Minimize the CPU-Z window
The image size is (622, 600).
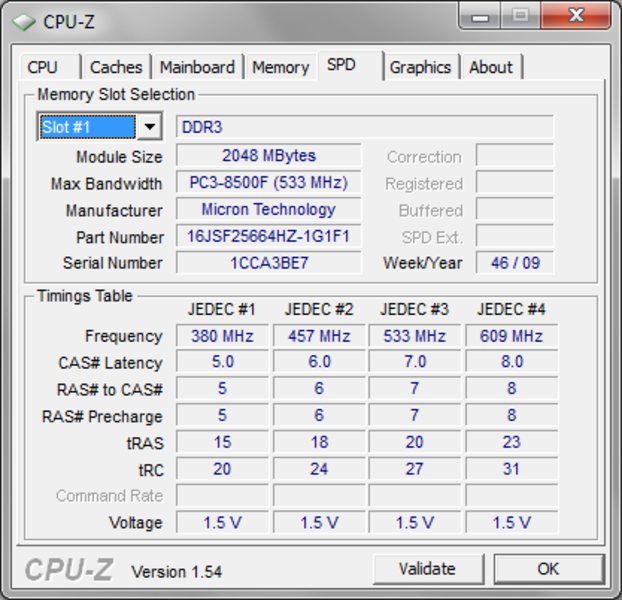point(483,16)
